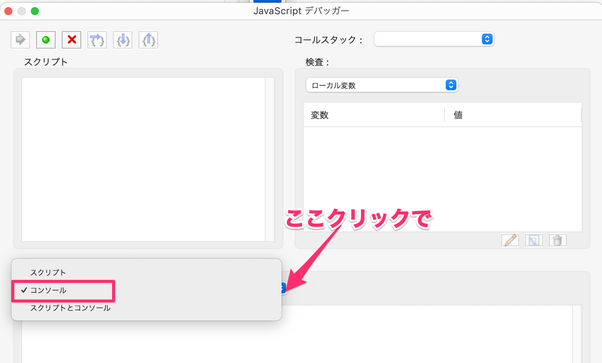This screenshot has height=363, width=602.
Task: Toggle the green circle breakpoint button
Action: click(46, 40)
